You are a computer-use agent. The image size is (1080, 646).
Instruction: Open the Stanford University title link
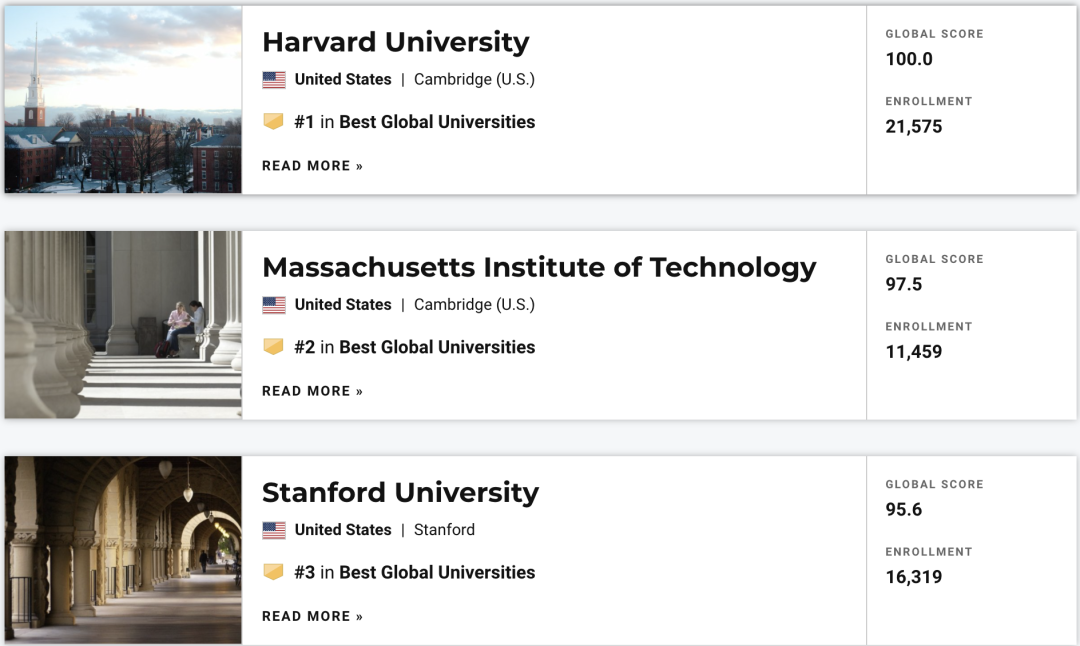400,492
